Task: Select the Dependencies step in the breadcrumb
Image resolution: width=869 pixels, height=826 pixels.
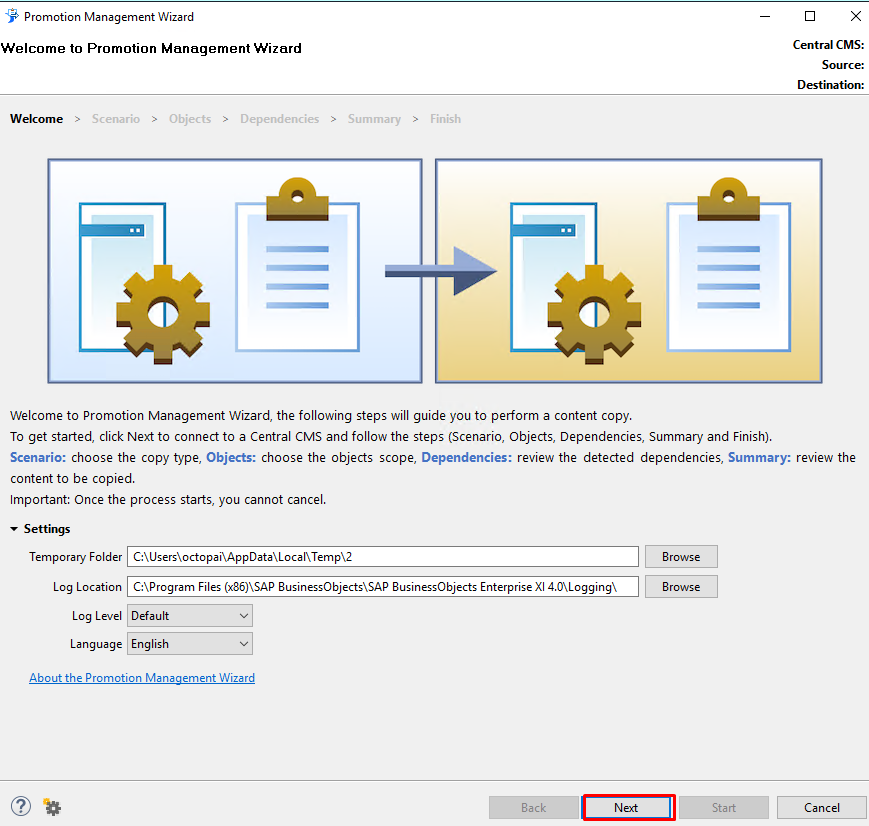Action: [x=279, y=119]
